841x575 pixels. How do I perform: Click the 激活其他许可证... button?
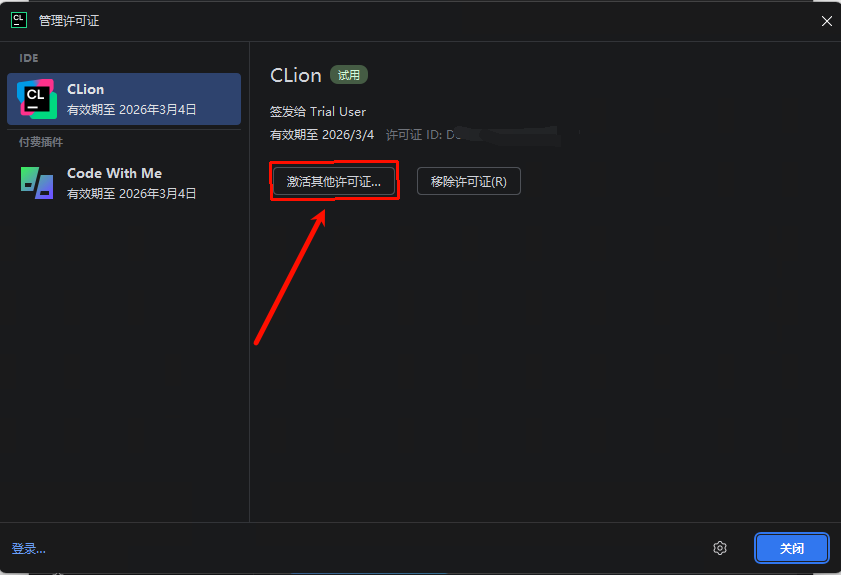[x=334, y=181]
